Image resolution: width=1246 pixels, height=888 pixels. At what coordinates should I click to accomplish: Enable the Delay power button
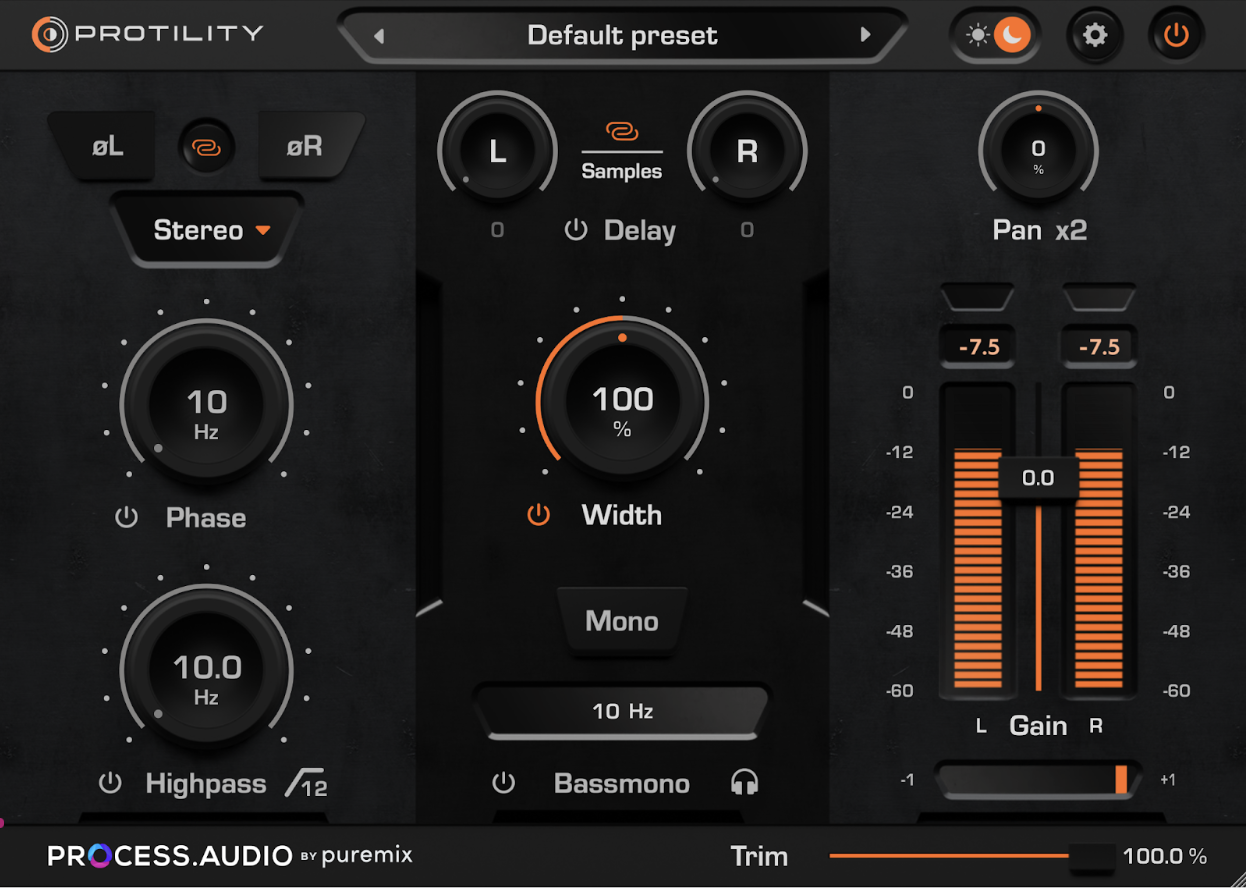tap(576, 231)
